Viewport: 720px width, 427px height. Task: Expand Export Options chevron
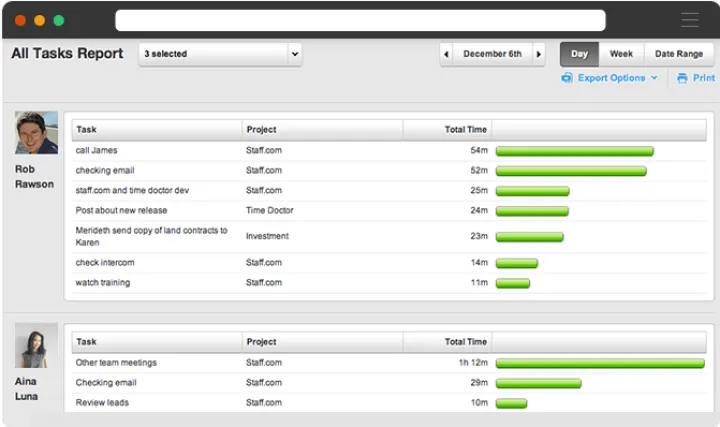coord(654,78)
